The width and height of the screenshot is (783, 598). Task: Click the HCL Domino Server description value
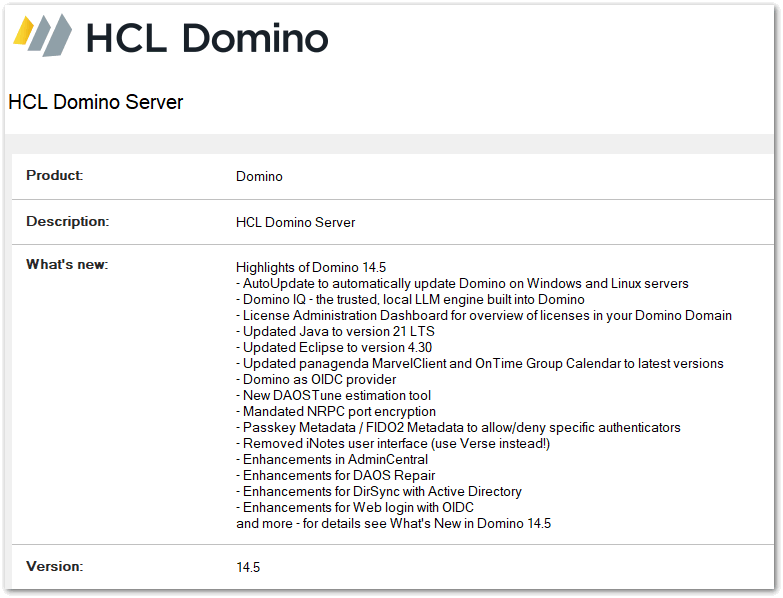(x=296, y=223)
